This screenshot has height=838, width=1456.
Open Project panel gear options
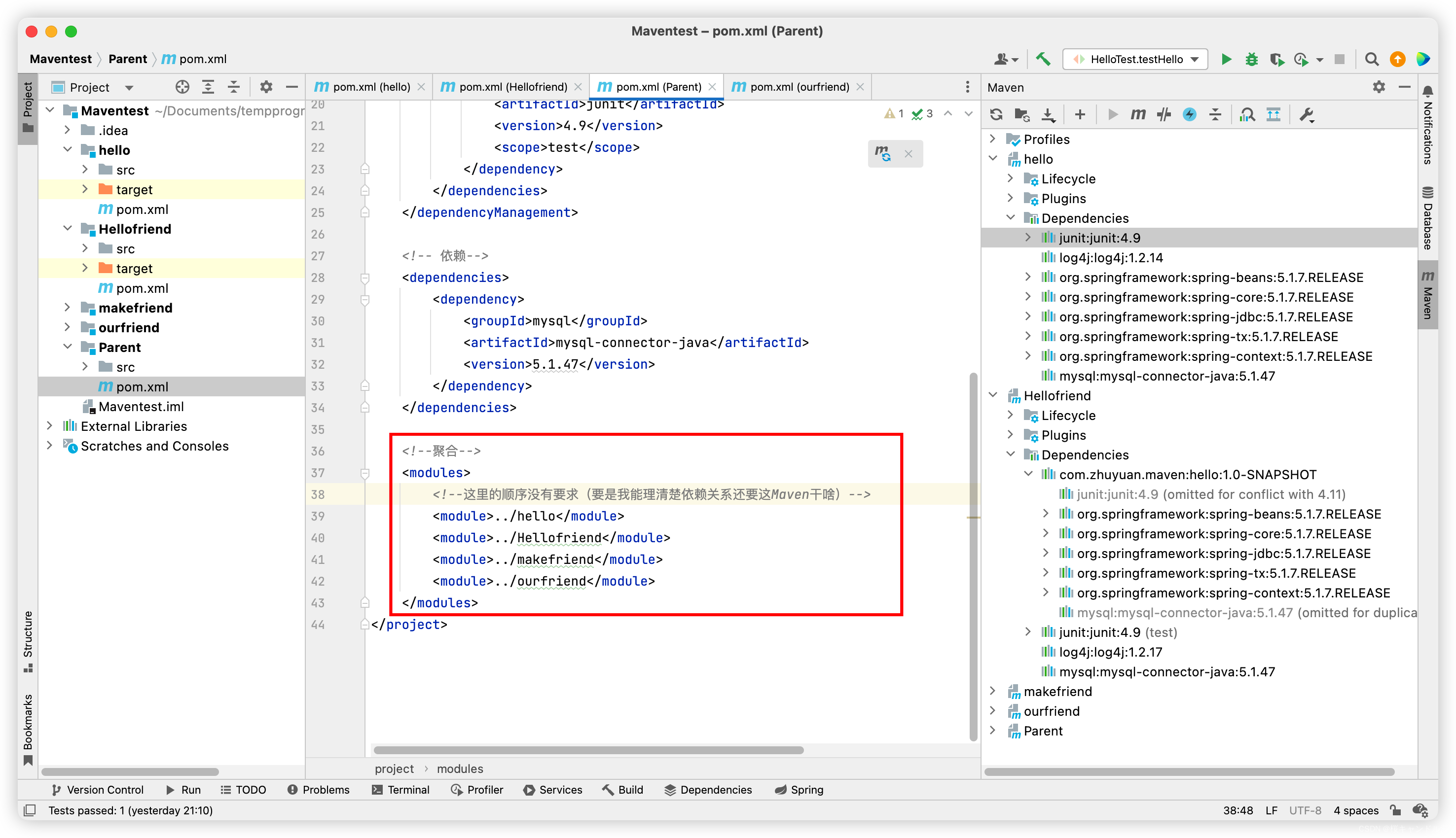pyautogui.click(x=265, y=87)
